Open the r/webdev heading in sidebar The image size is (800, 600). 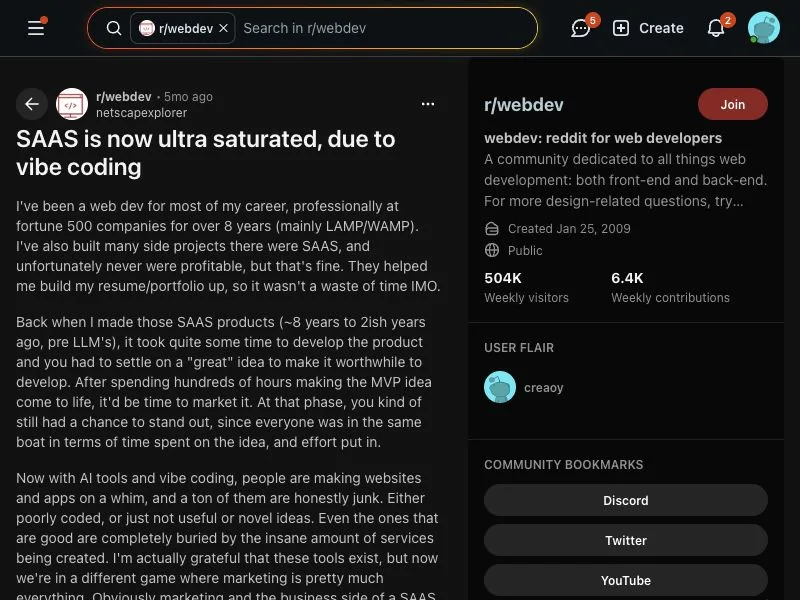coord(524,105)
